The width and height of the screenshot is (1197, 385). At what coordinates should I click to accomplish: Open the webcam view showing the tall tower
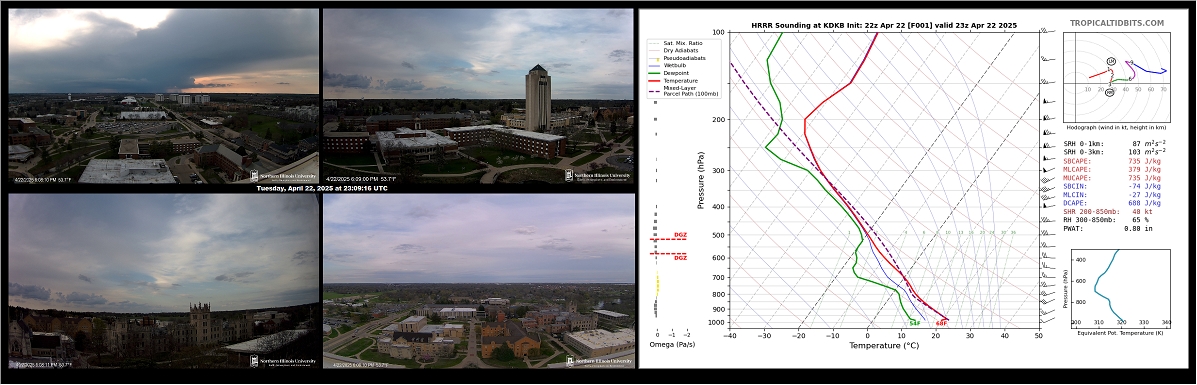click(x=478, y=96)
